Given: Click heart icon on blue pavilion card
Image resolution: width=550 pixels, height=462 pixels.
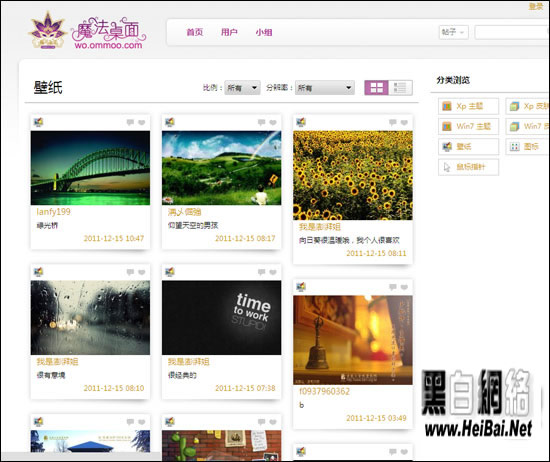Looking at the screenshot, I should pos(142,422).
